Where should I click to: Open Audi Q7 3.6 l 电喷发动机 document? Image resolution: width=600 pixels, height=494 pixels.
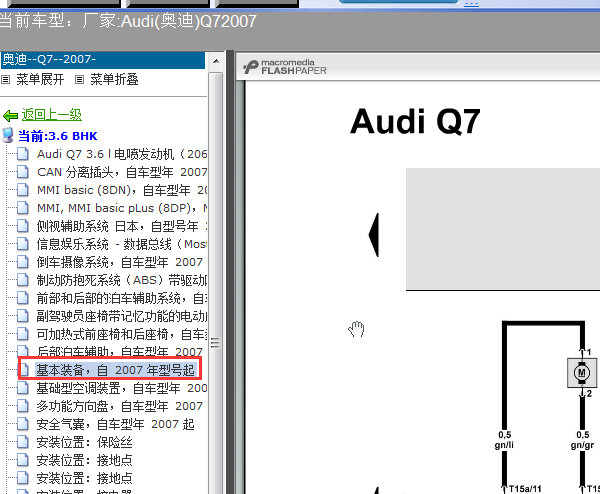point(122,154)
